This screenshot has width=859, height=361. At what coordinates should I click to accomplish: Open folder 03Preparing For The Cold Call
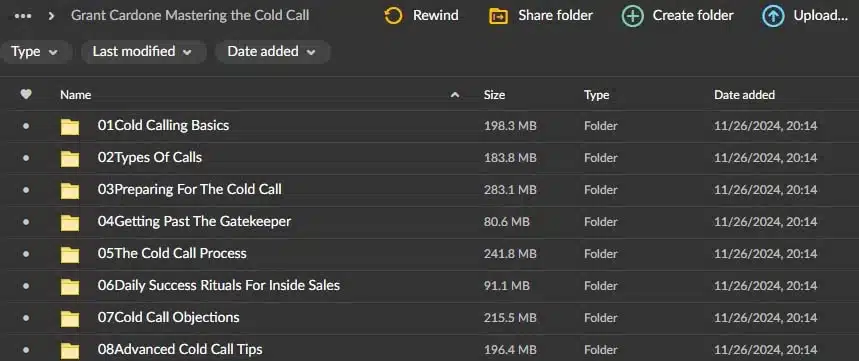[190, 190]
